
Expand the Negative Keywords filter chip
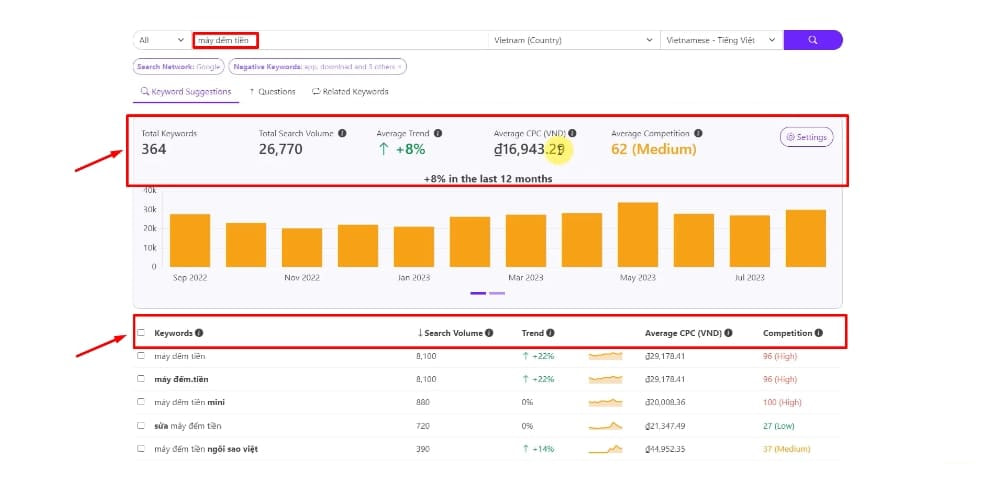click(x=317, y=66)
